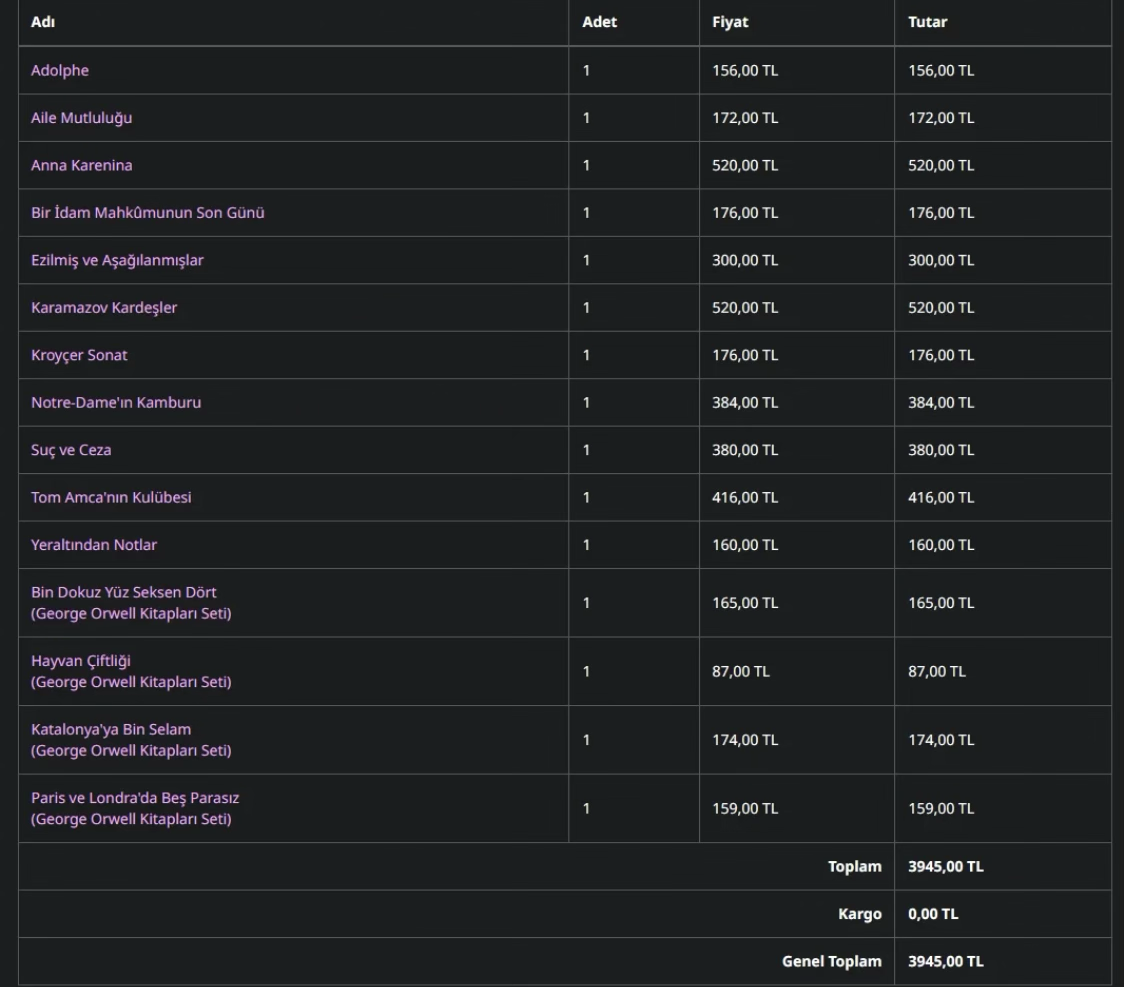Click the Adet column header
The image size is (1124, 987).
599,22
